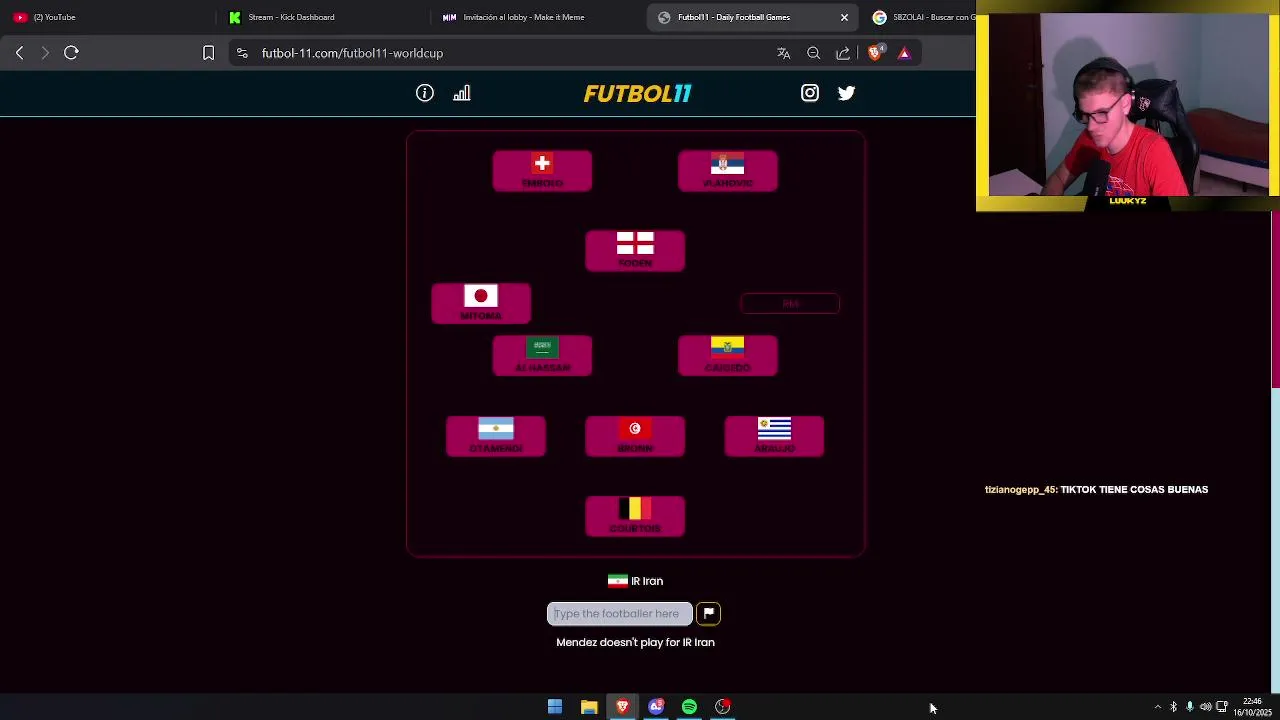Click the address bar URL futbol-11.com
1280x720 pixels.
click(x=352, y=53)
